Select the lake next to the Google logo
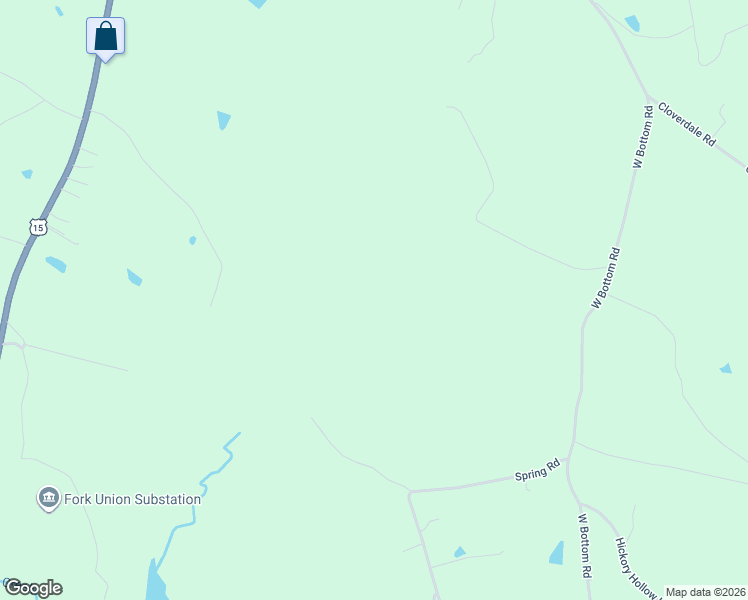748x600 pixels. (x=156, y=582)
